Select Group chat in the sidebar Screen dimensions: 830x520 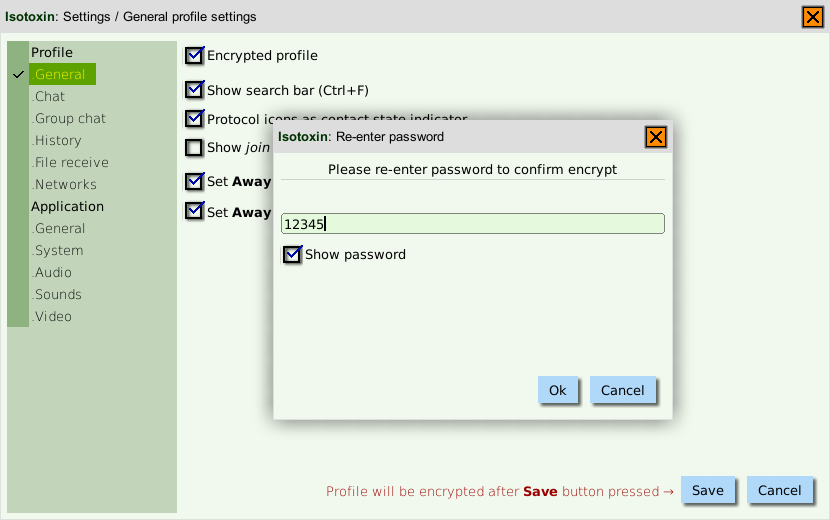(x=69, y=119)
